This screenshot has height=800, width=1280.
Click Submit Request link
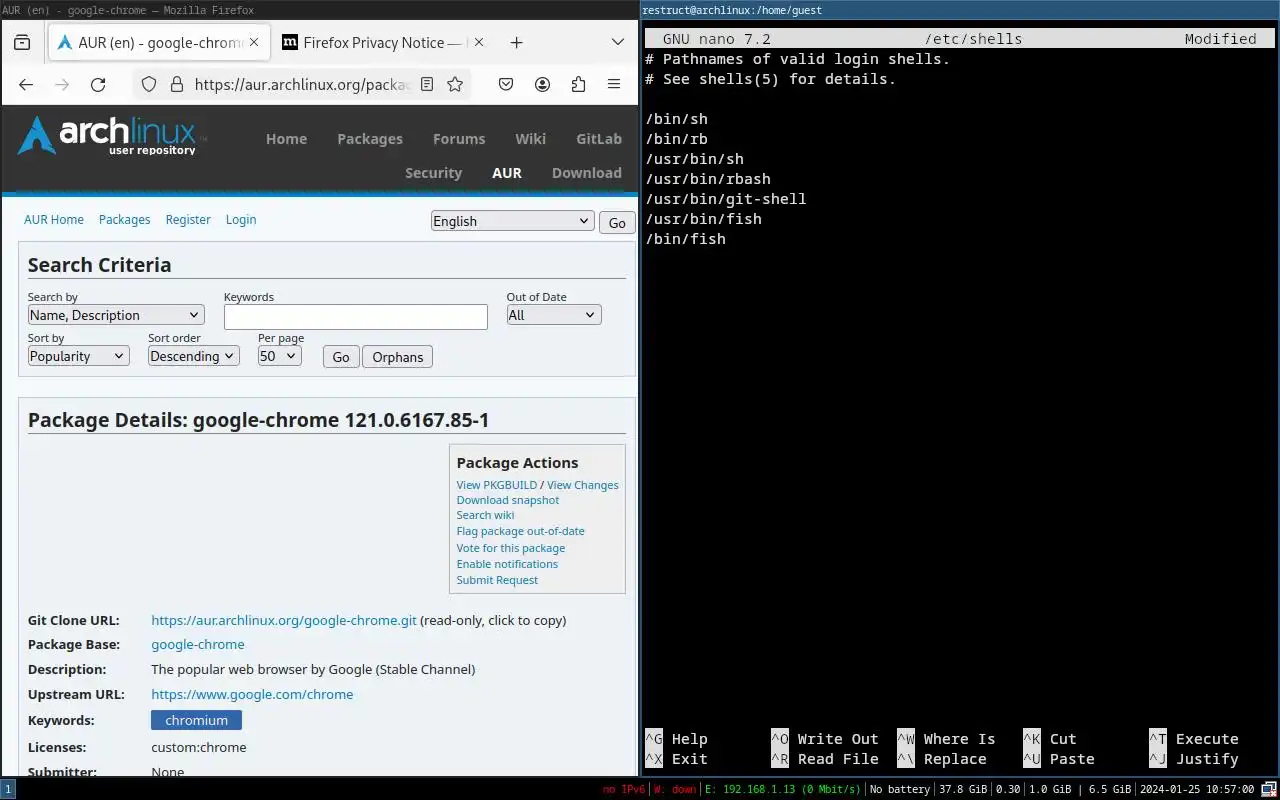(497, 580)
